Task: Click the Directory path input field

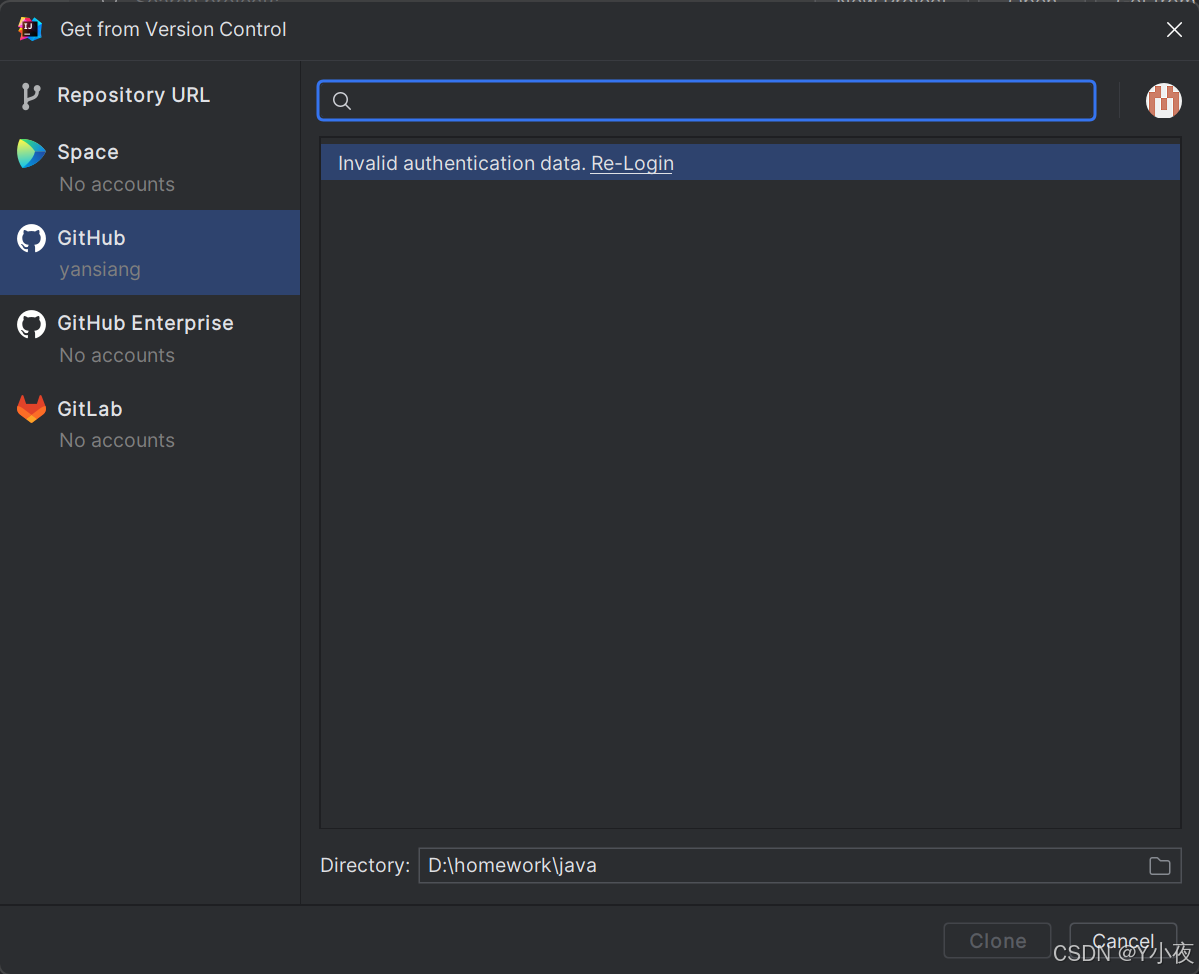Action: pos(799,865)
